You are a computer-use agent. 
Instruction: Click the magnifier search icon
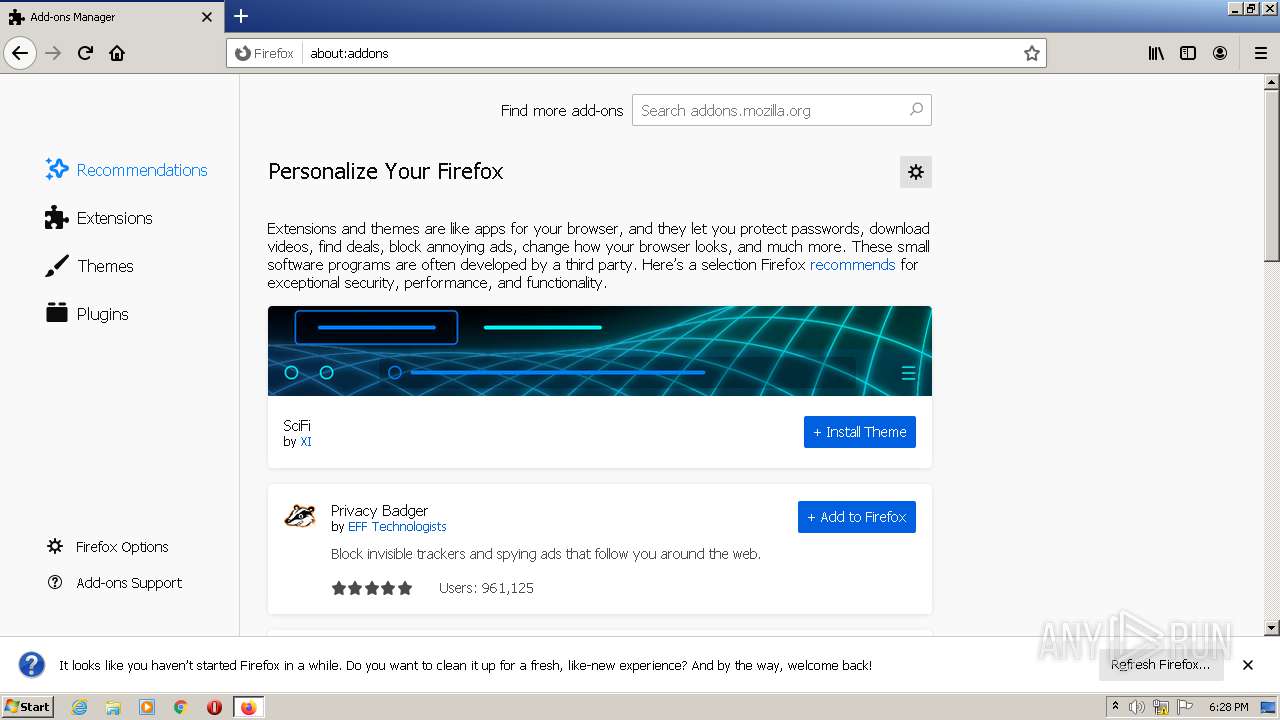(916, 110)
